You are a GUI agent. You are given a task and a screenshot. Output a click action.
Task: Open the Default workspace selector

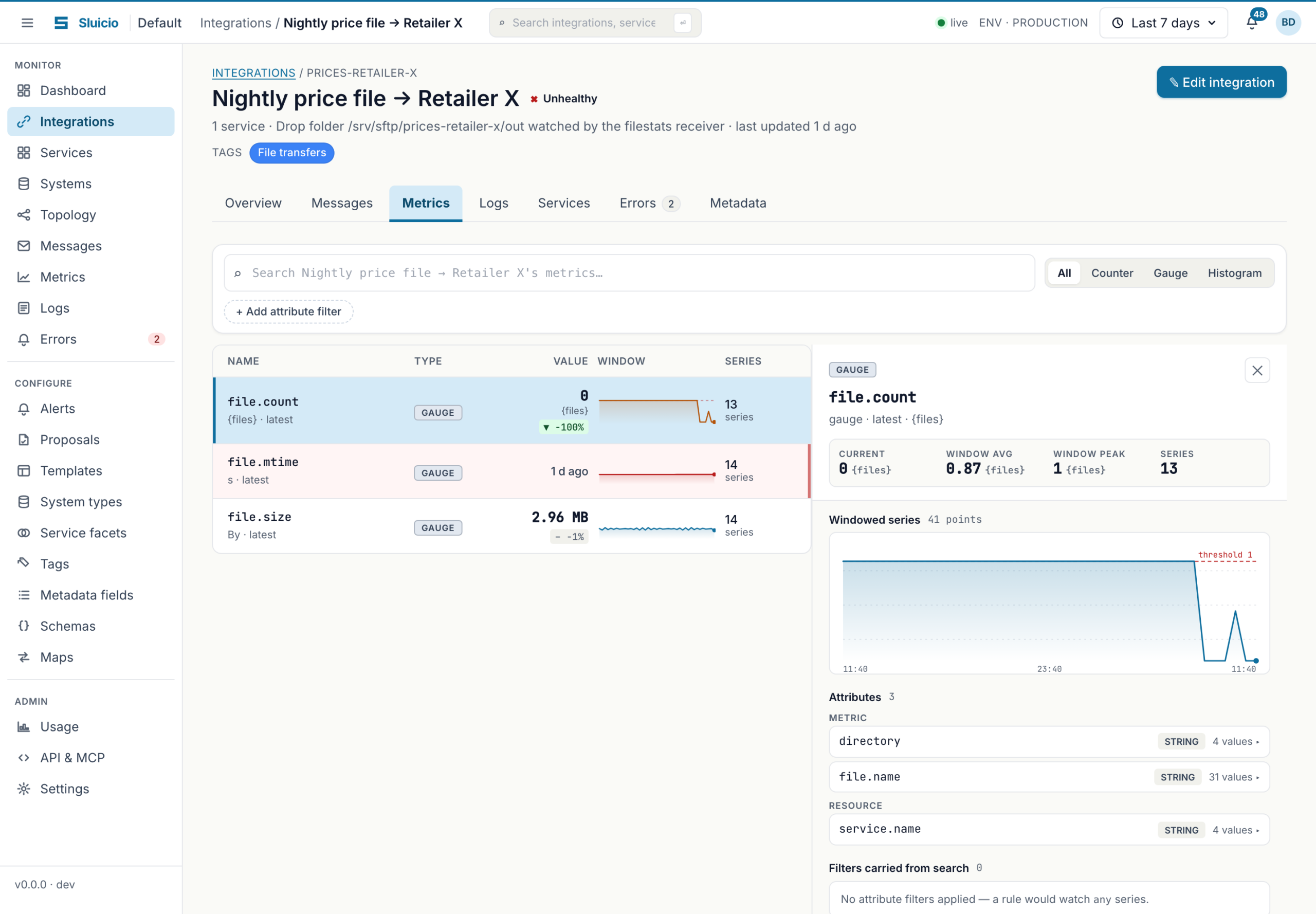point(159,23)
